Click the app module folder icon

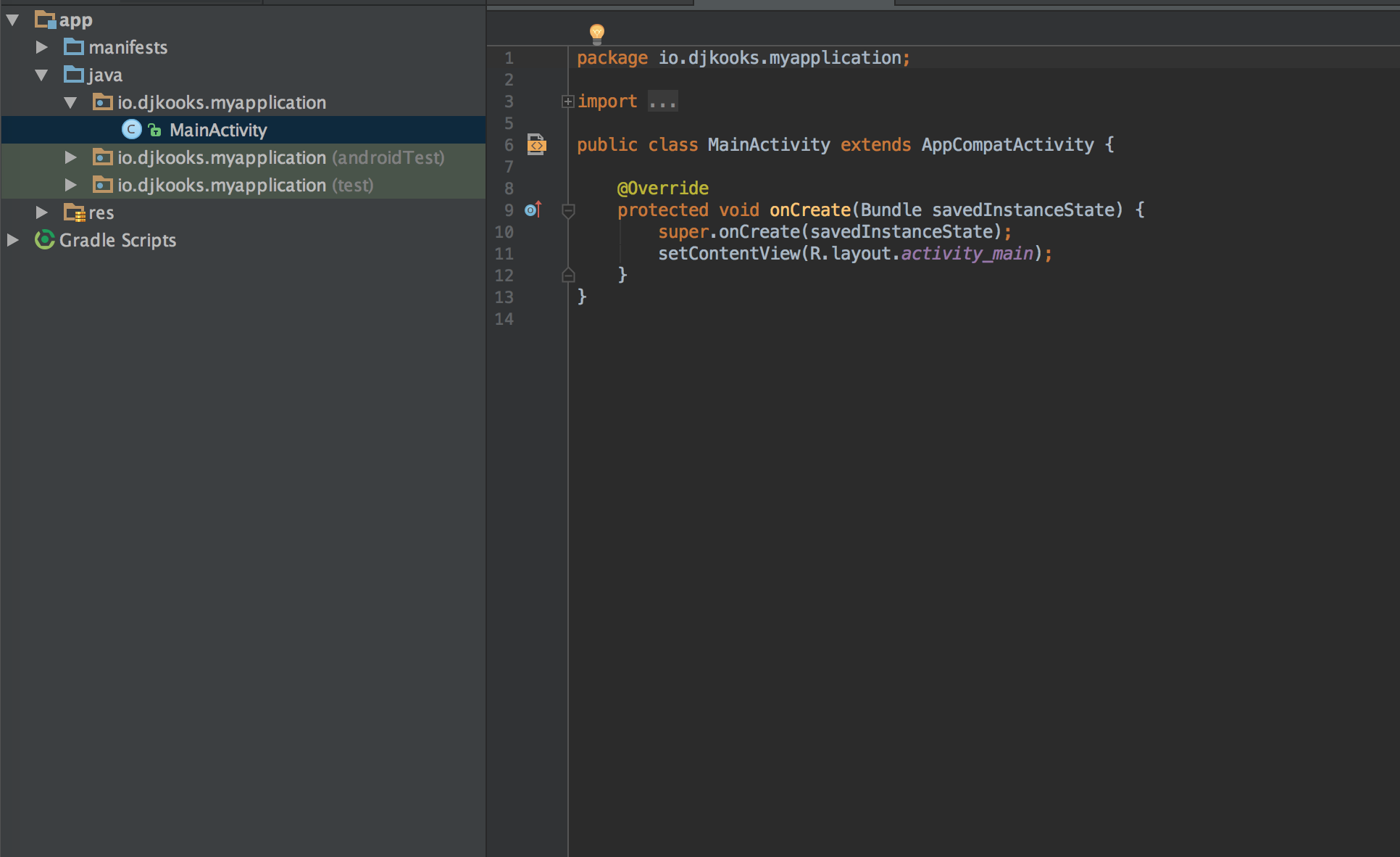45,20
